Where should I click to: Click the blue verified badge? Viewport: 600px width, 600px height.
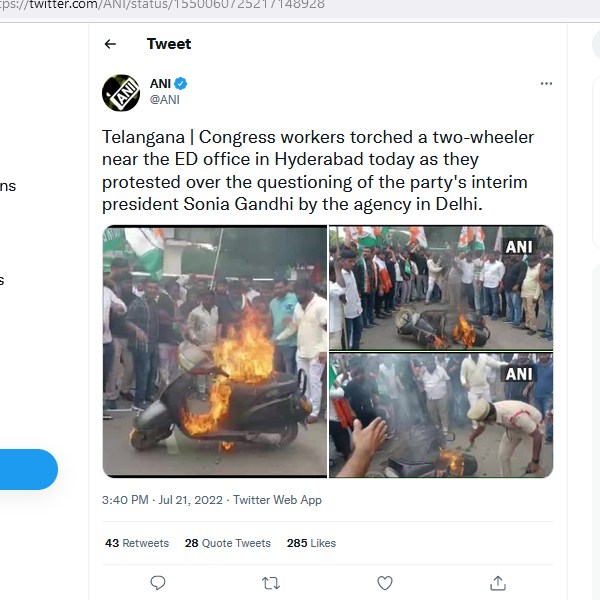(x=182, y=84)
